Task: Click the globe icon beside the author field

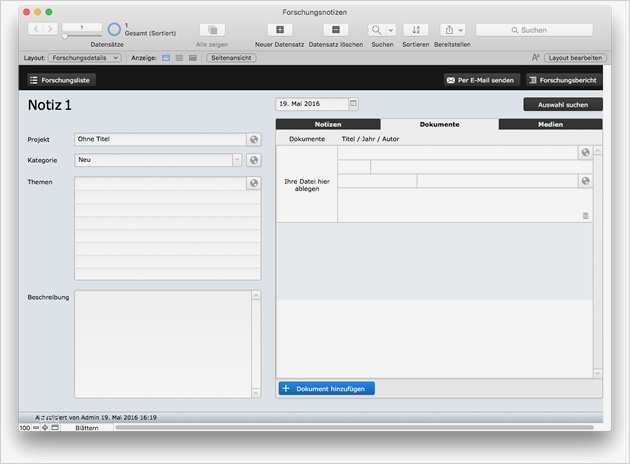Action: [585, 181]
